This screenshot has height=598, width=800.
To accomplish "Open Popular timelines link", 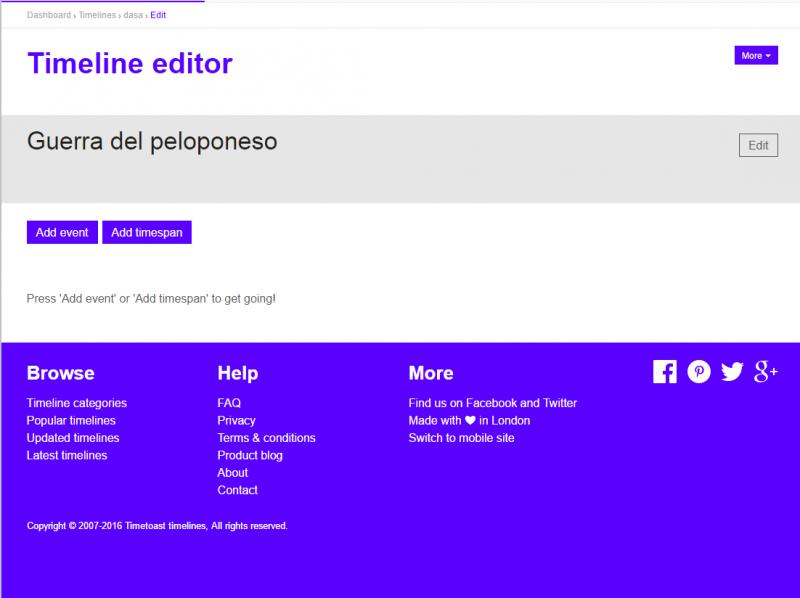I will point(71,420).
